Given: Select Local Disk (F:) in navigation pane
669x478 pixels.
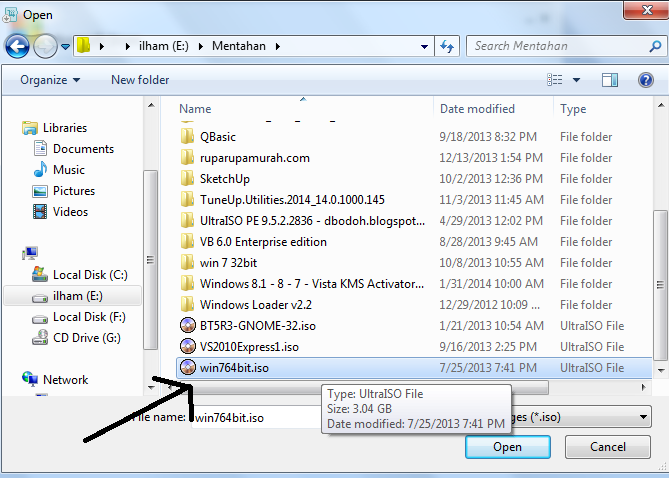Looking at the screenshot, I should 79,317.
